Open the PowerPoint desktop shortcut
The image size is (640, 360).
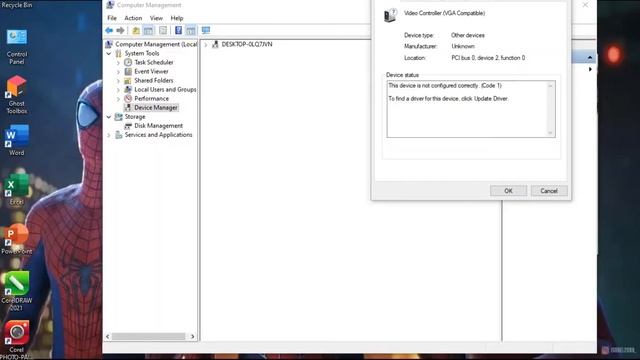coord(17,239)
